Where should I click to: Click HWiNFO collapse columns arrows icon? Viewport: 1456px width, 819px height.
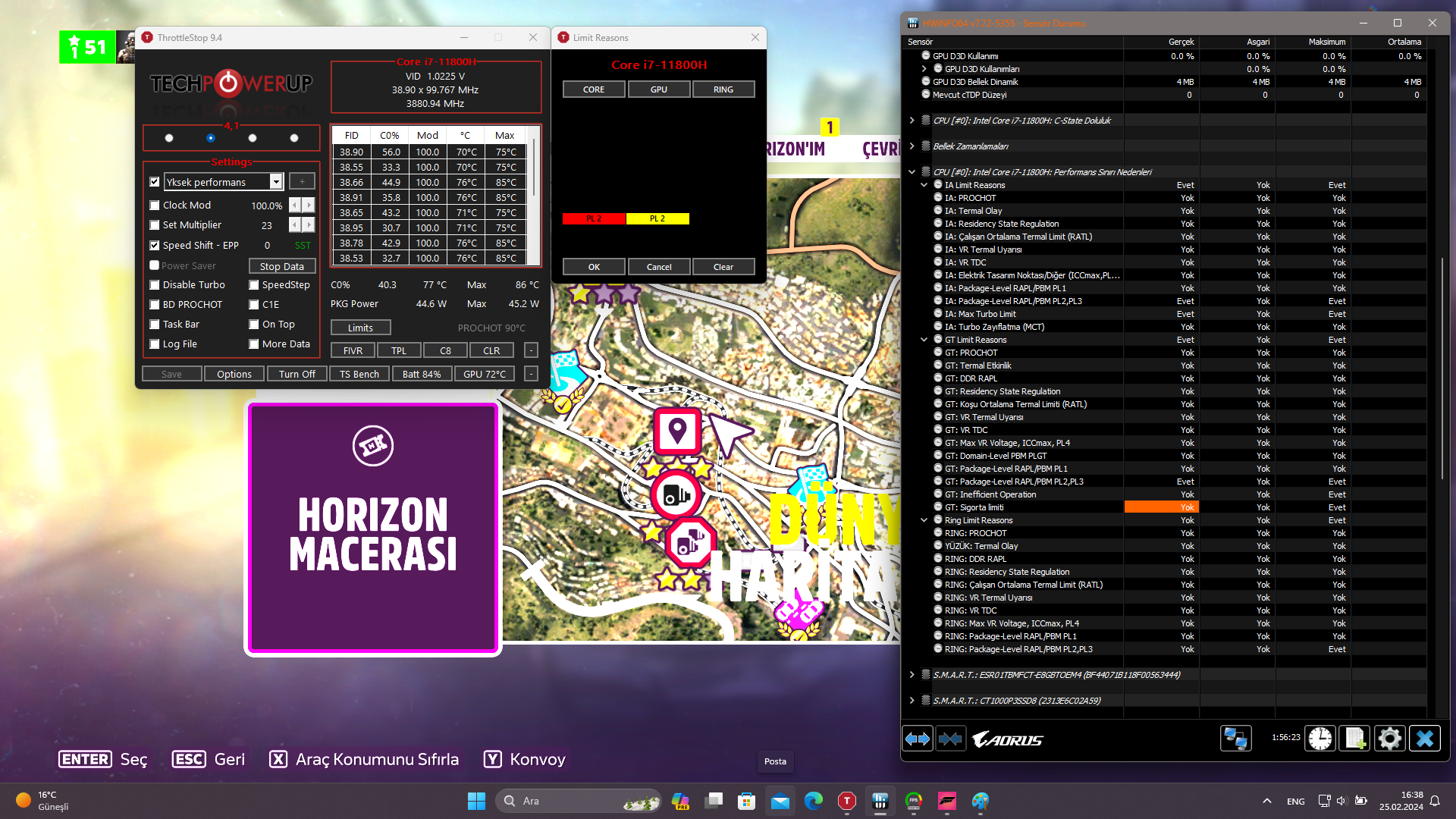tap(950, 739)
